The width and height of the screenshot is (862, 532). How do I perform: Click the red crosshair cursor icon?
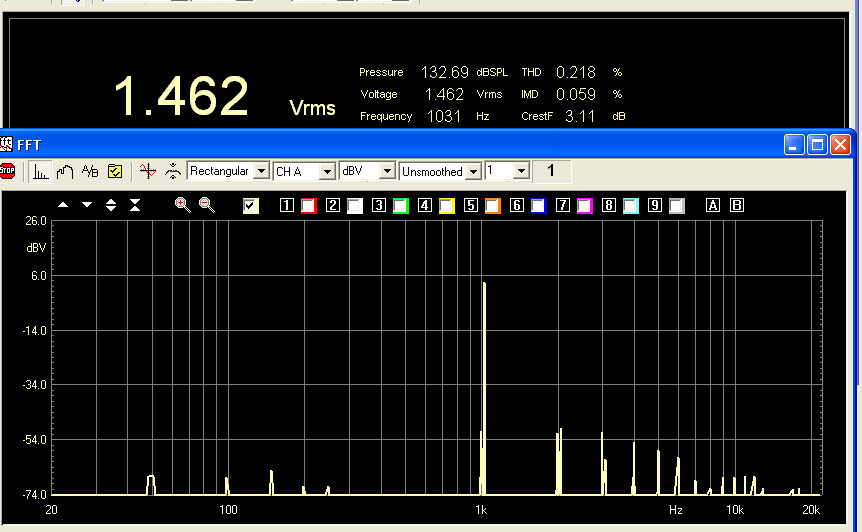click(x=148, y=171)
